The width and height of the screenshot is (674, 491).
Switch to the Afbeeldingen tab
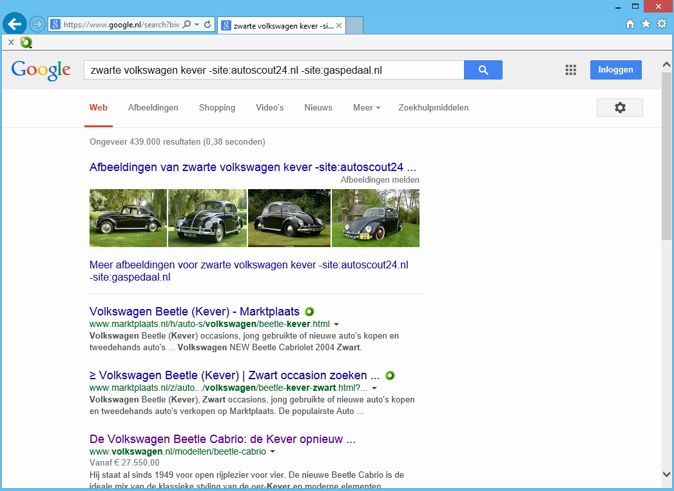(153, 107)
